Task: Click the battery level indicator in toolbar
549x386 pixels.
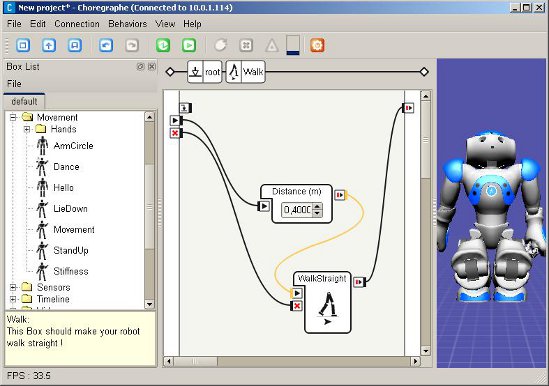Action: pos(293,45)
